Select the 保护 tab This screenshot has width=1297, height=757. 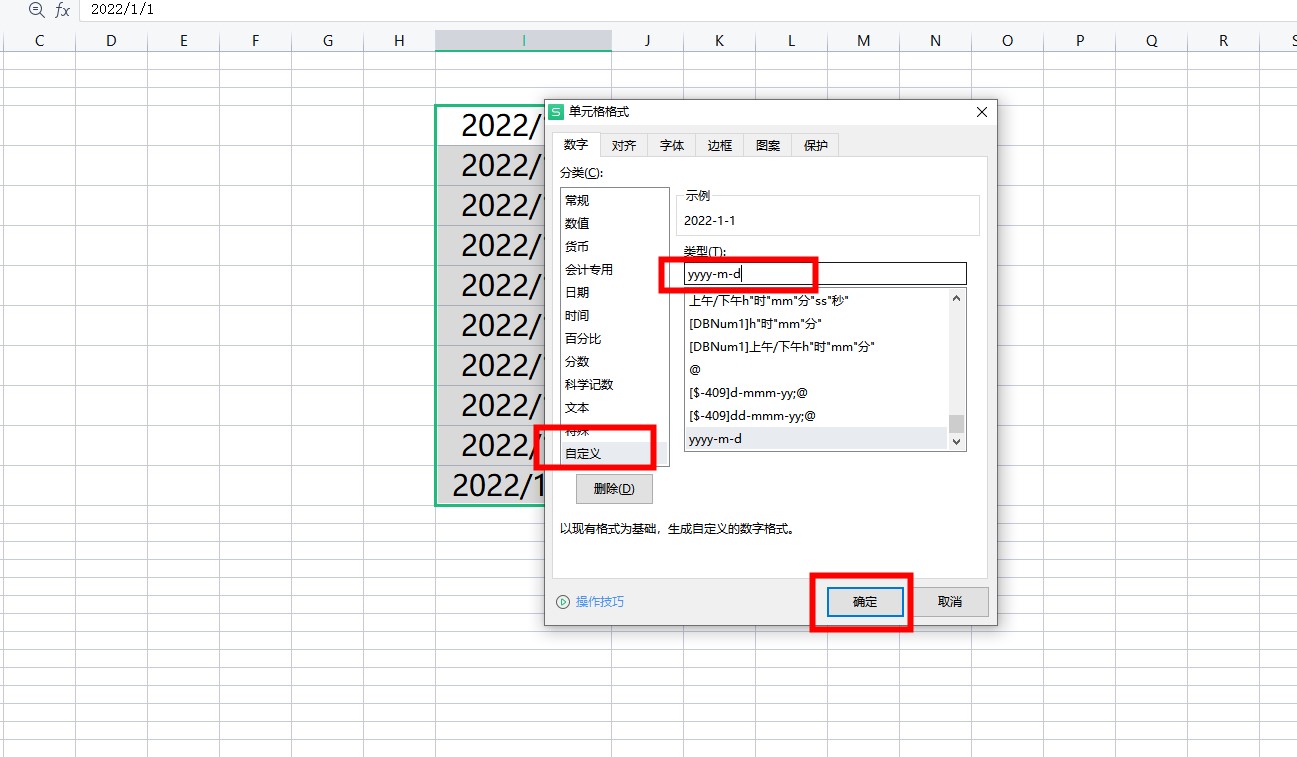click(x=816, y=145)
